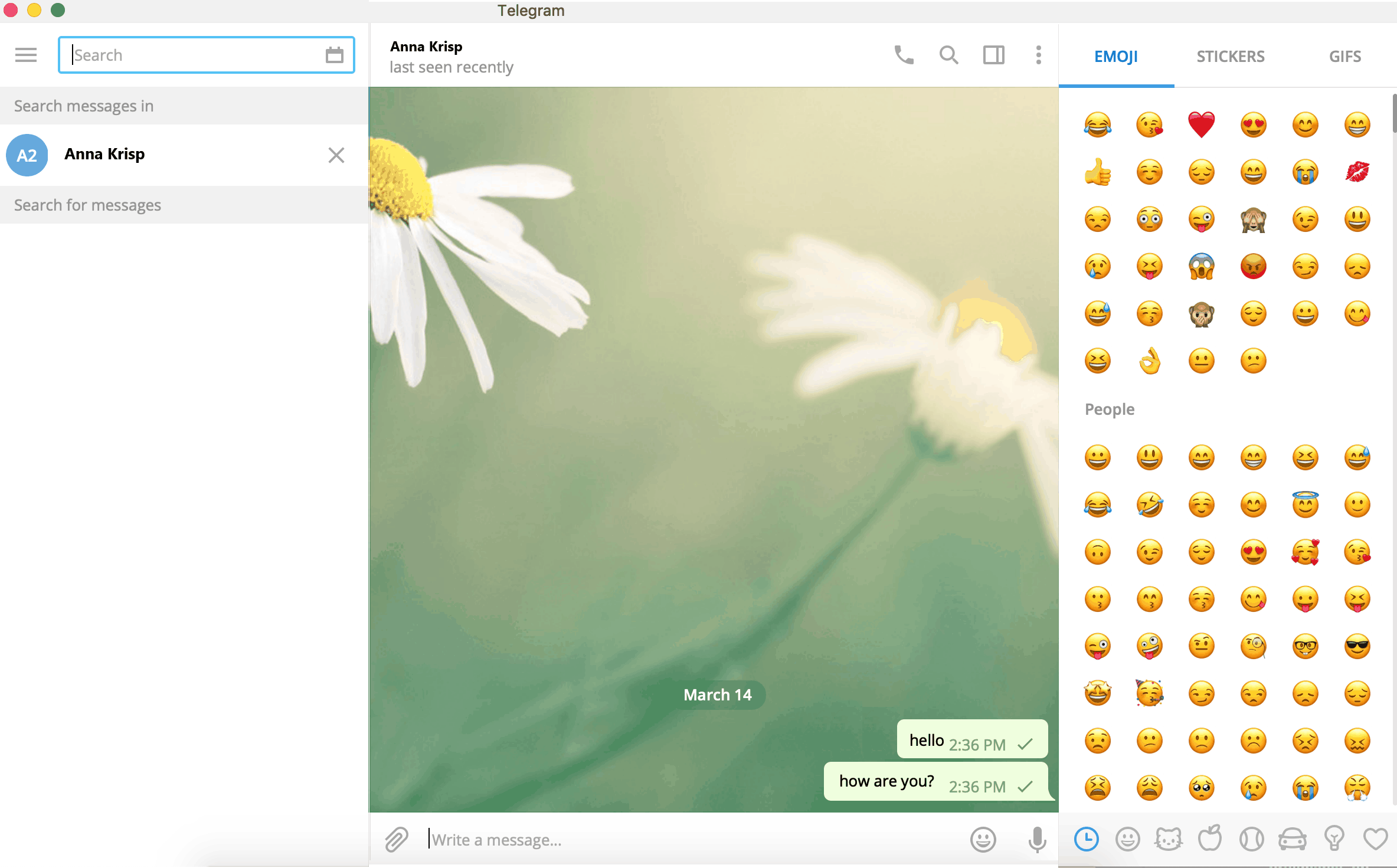Viewport: 1397px width, 868px height.
Task: Jump to Food emoji category apple icon
Action: (x=1210, y=838)
